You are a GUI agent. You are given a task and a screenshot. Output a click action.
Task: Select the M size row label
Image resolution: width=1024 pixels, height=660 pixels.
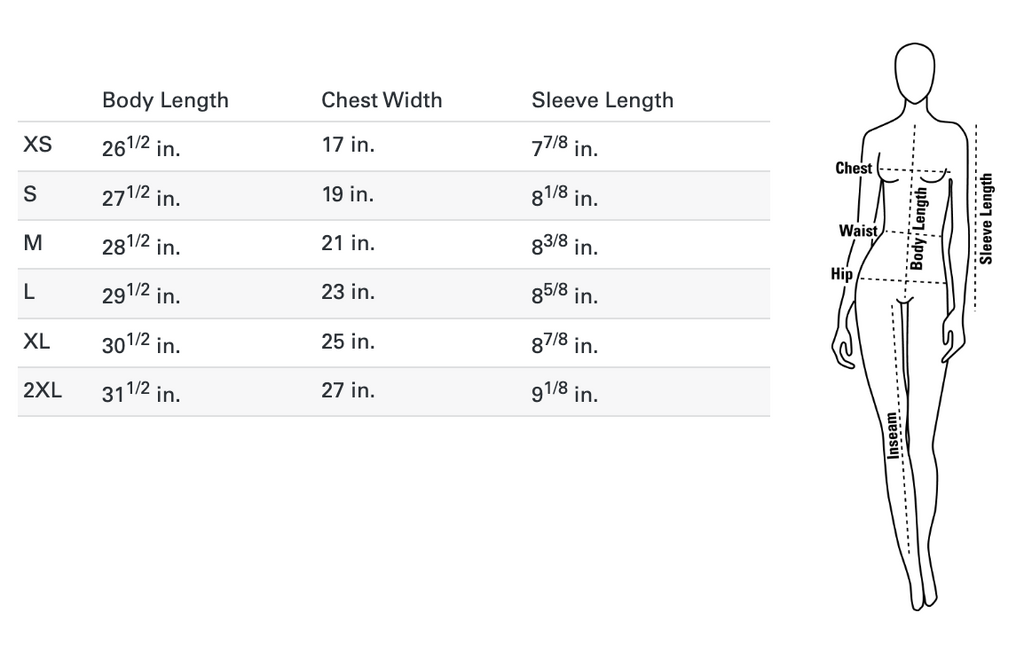(x=33, y=243)
